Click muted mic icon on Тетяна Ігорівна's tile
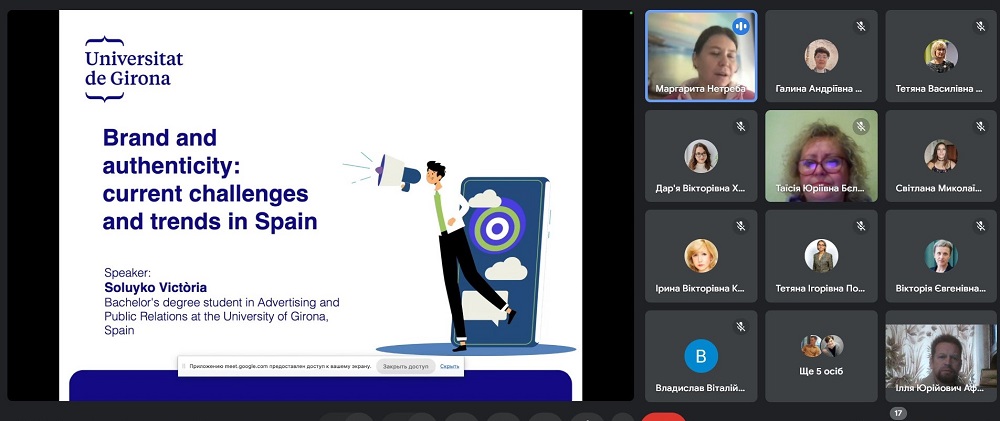 [861, 226]
